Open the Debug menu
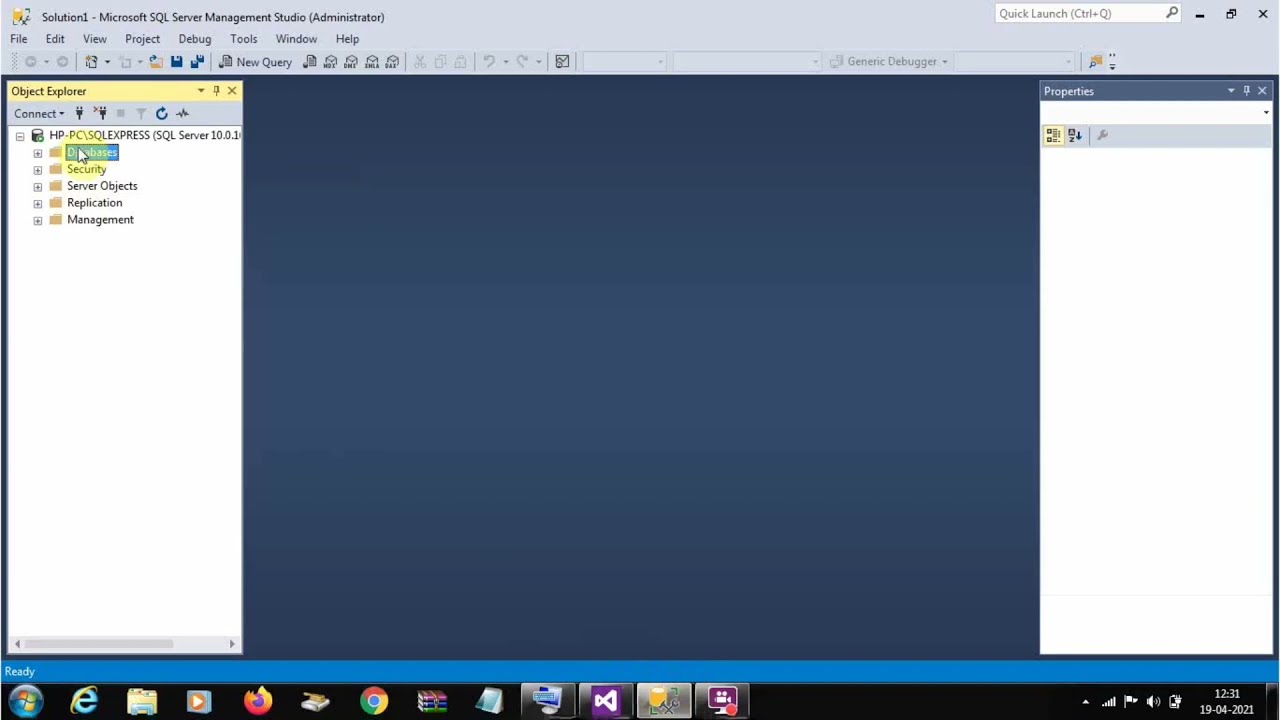 pos(195,39)
